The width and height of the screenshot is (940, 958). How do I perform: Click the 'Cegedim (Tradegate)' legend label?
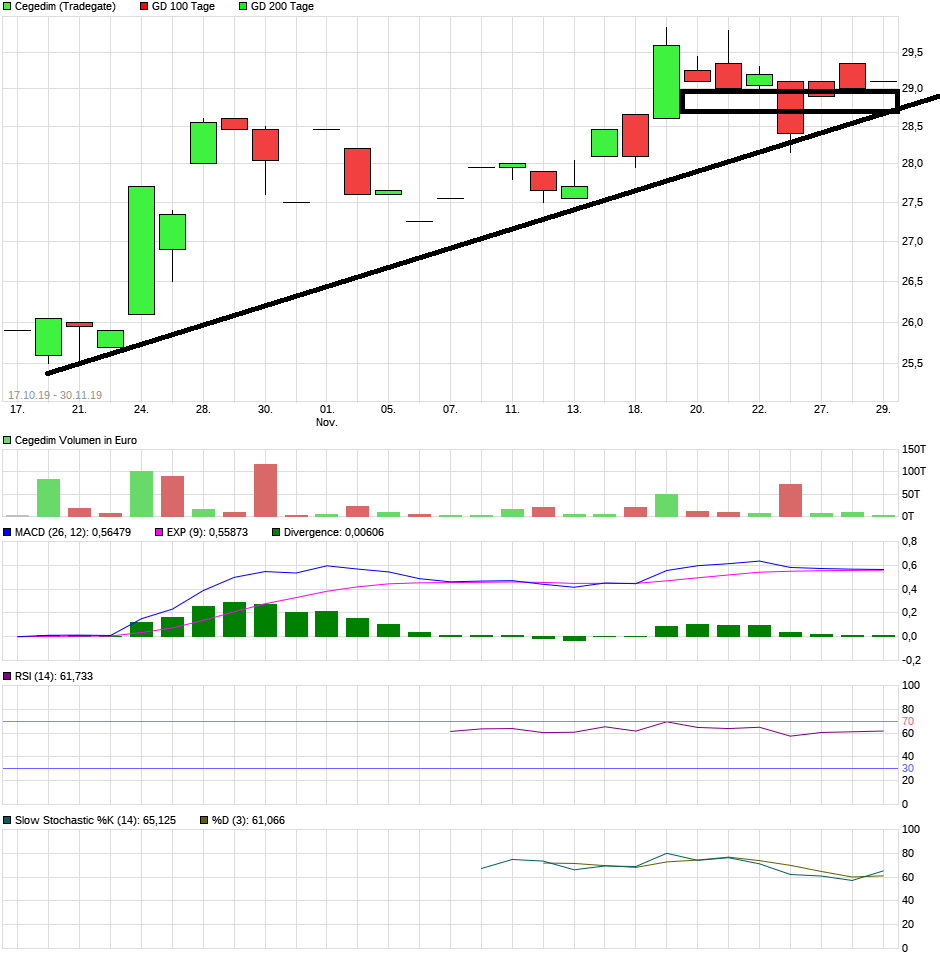coord(65,7)
